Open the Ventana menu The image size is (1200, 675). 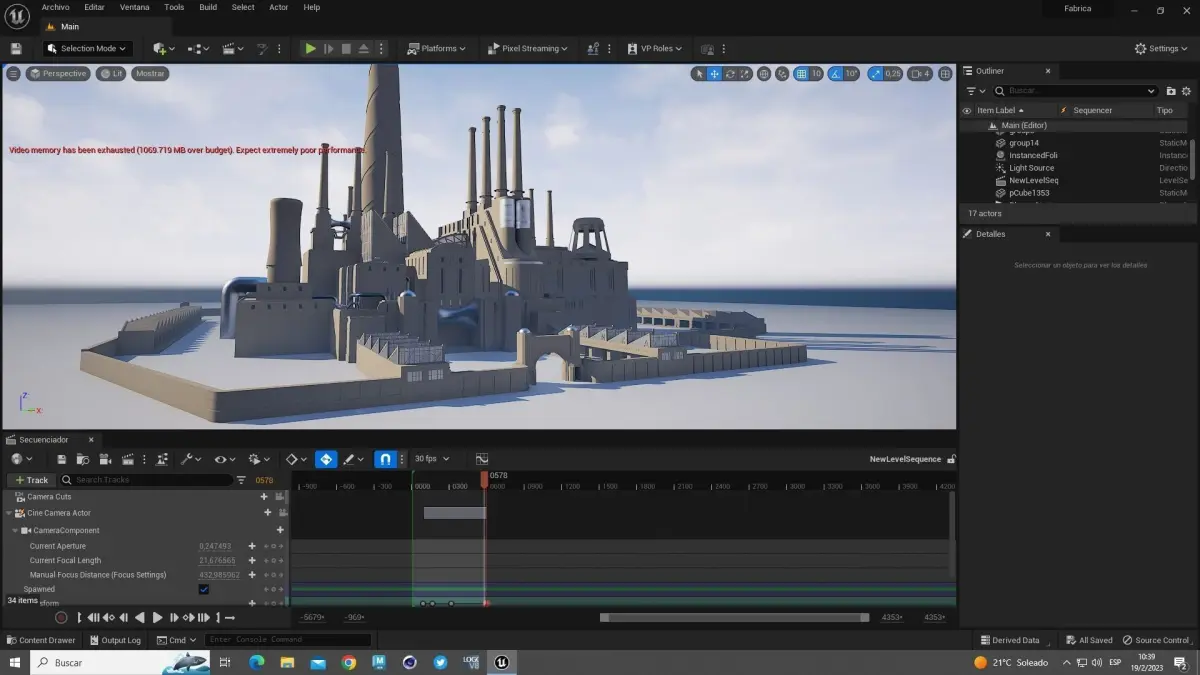(134, 7)
